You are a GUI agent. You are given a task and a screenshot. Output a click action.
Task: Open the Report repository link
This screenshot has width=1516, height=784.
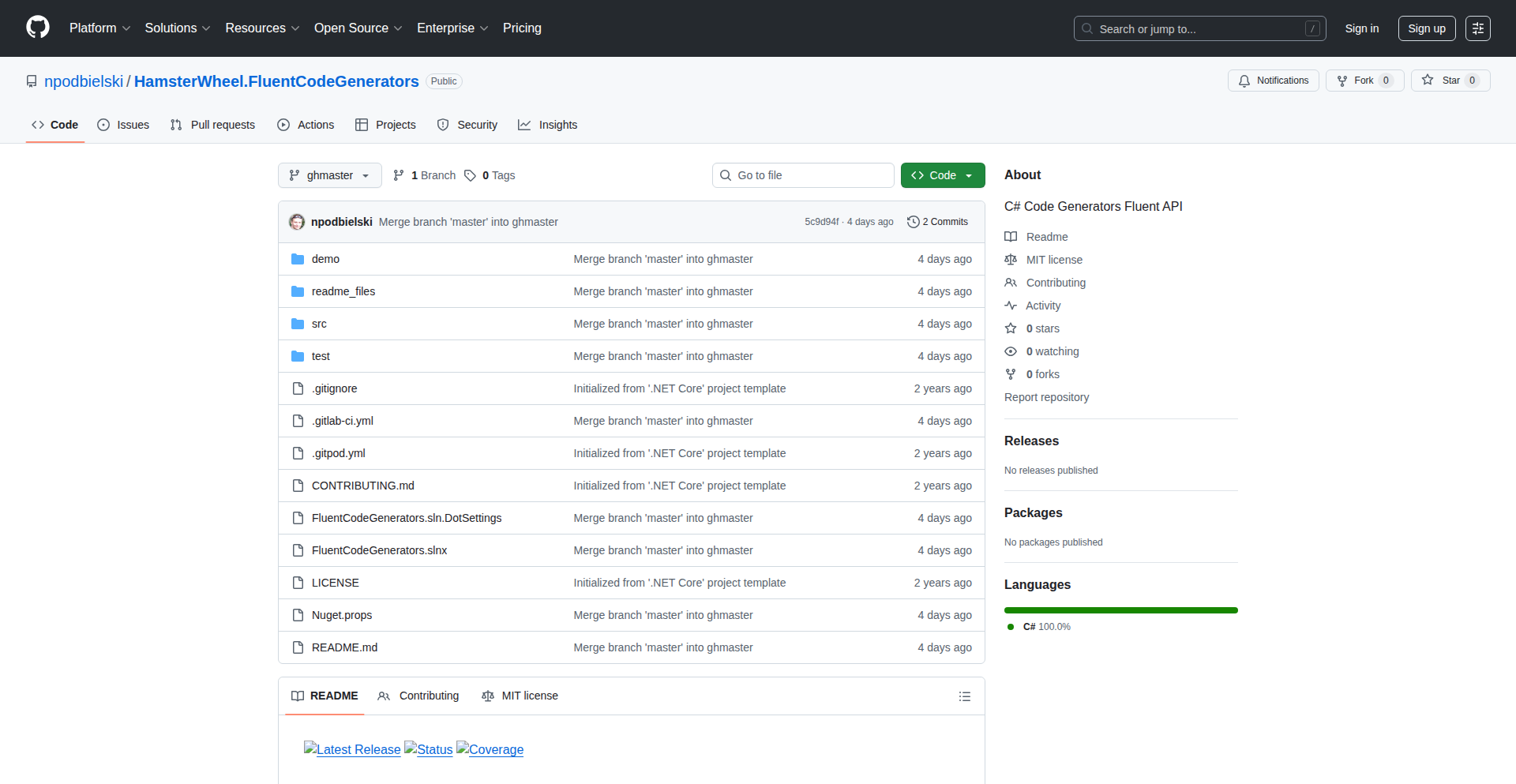(x=1046, y=397)
